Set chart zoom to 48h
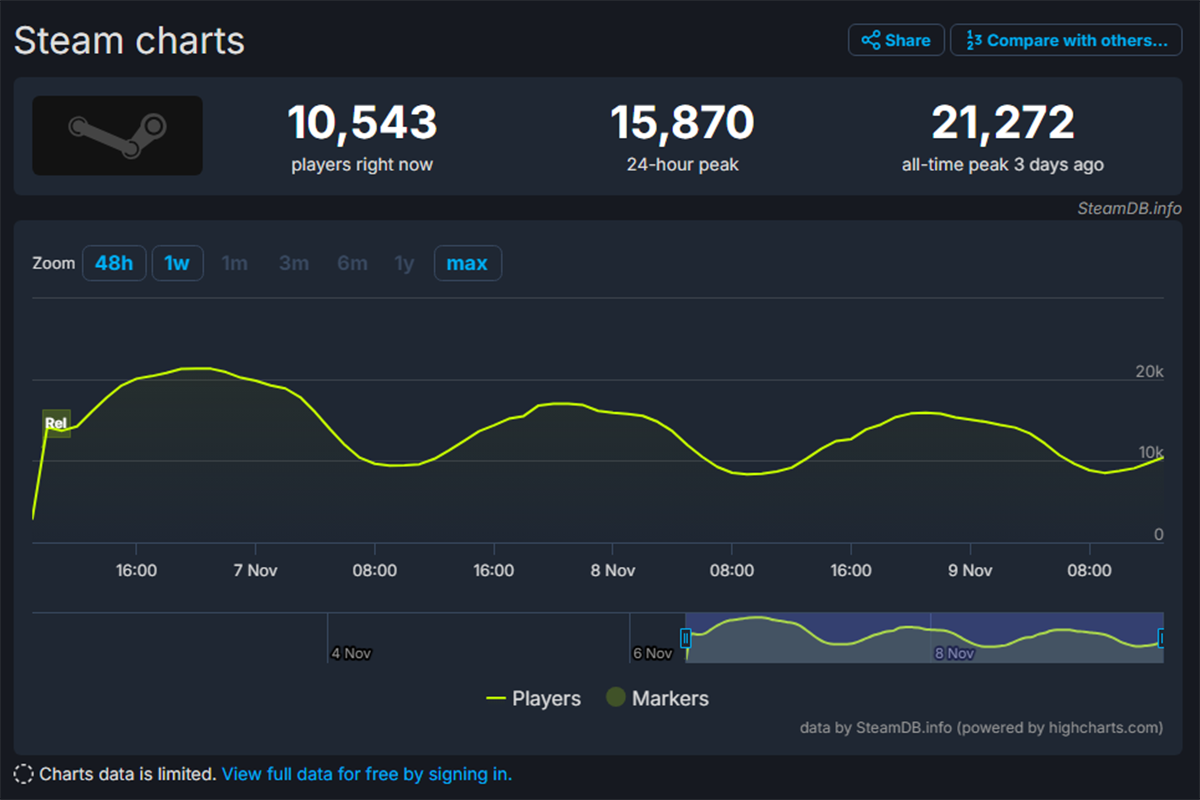The height and width of the screenshot is (800, 1200). [114, 263]
